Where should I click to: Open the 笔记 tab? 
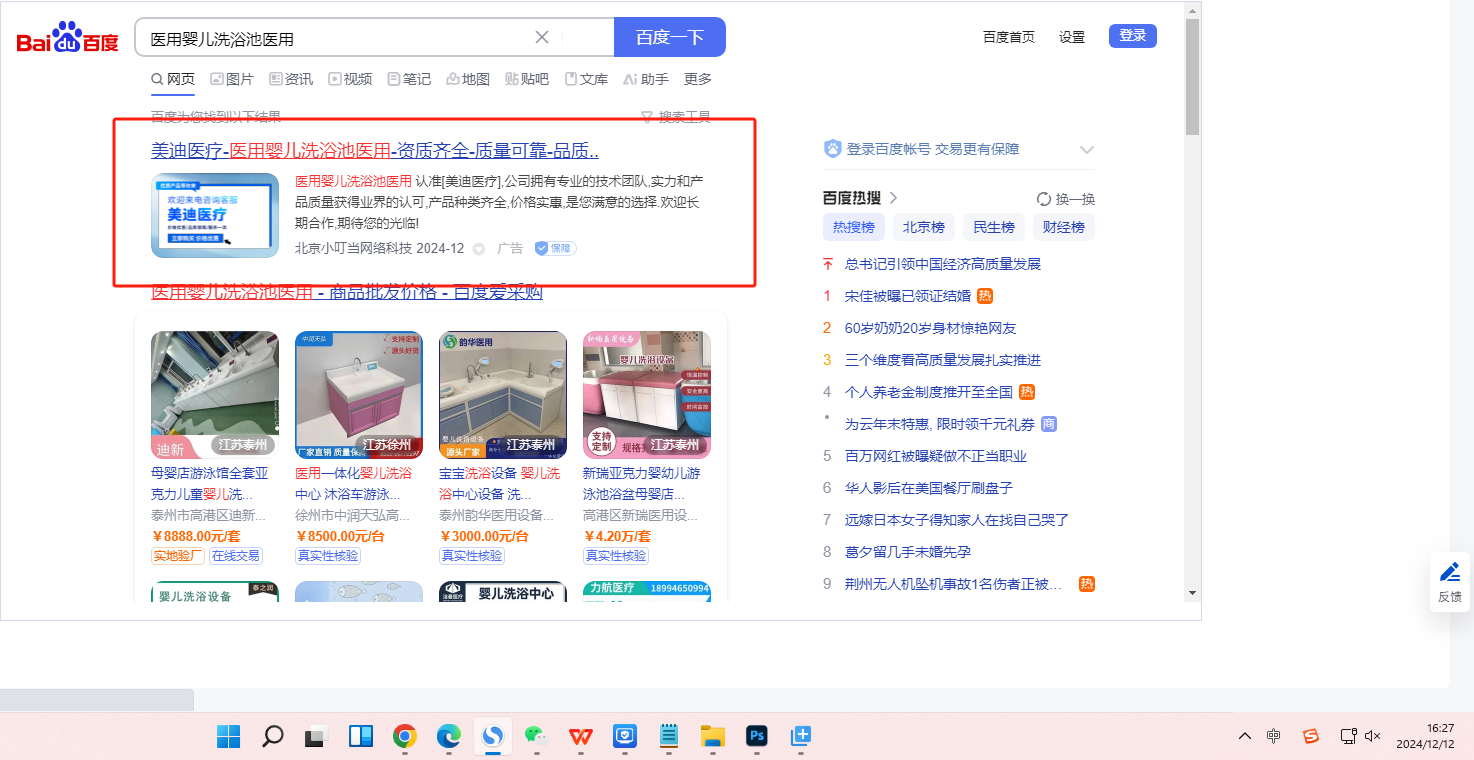[409, 79]
